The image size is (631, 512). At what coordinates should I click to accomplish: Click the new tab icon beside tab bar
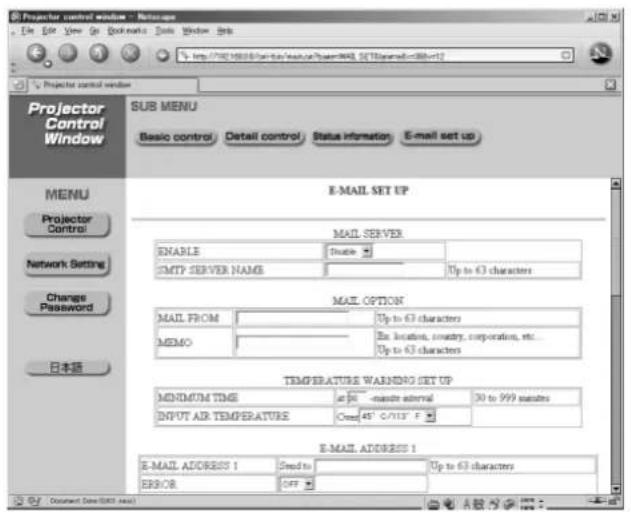[18, 85]
